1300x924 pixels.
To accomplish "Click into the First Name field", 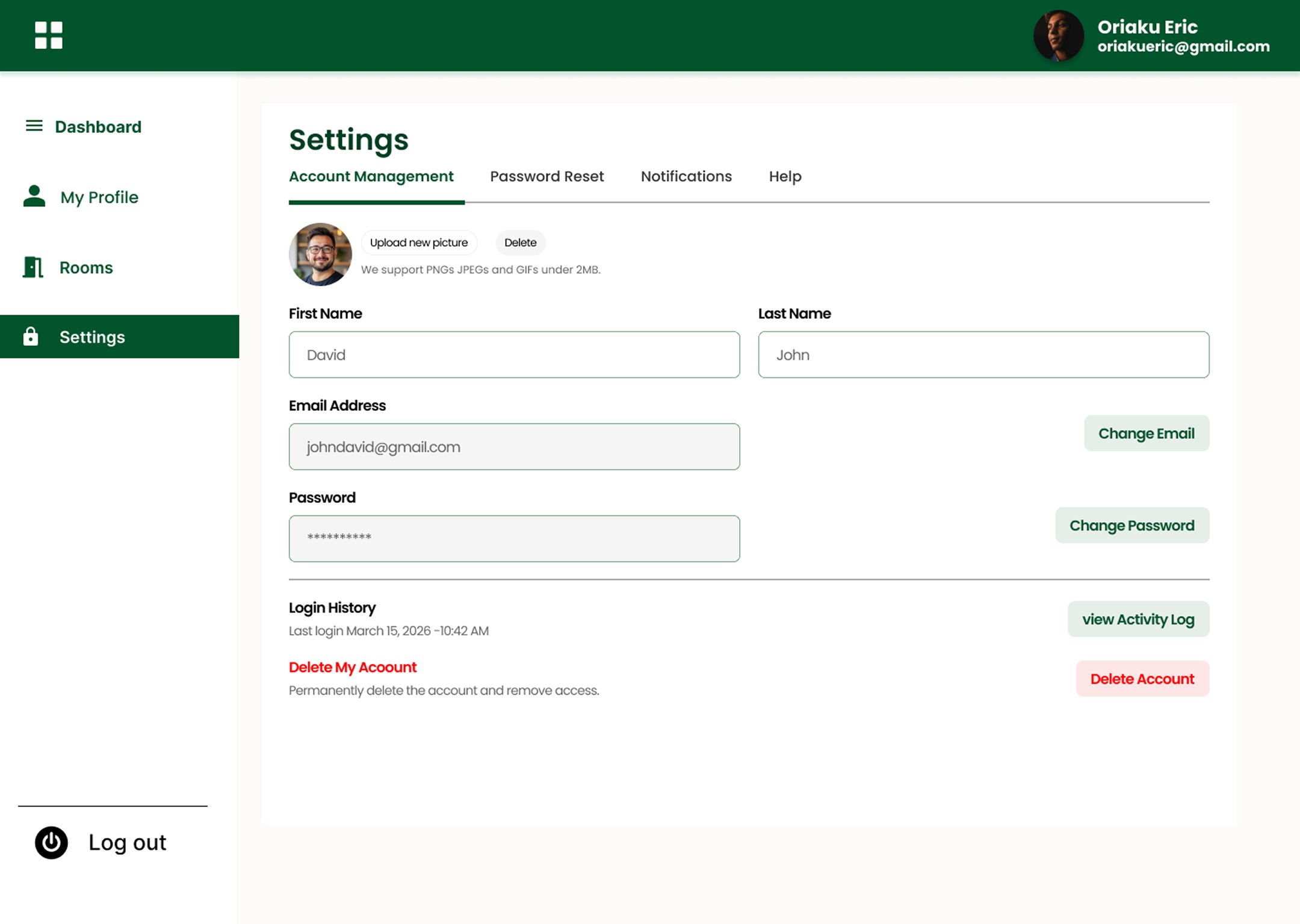I will [x=514, y=355].
